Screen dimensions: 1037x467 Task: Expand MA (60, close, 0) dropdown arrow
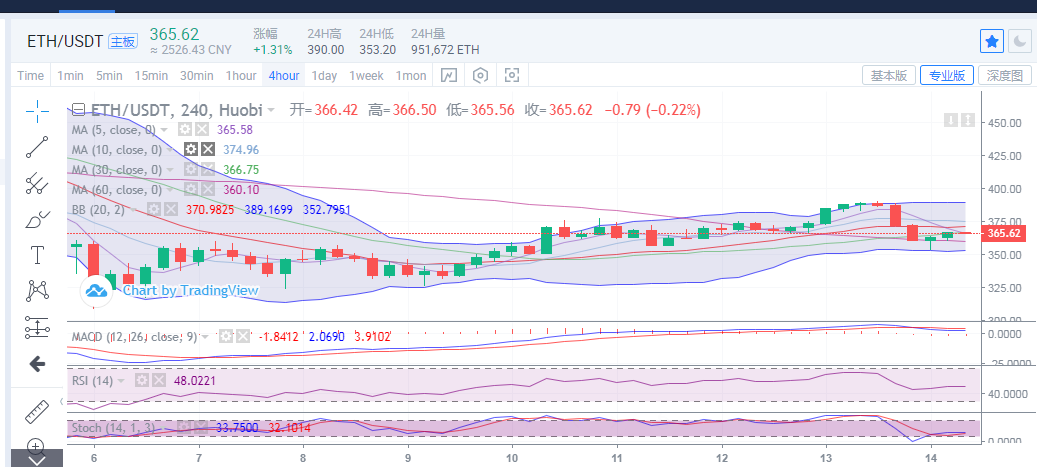click(171, 191)
